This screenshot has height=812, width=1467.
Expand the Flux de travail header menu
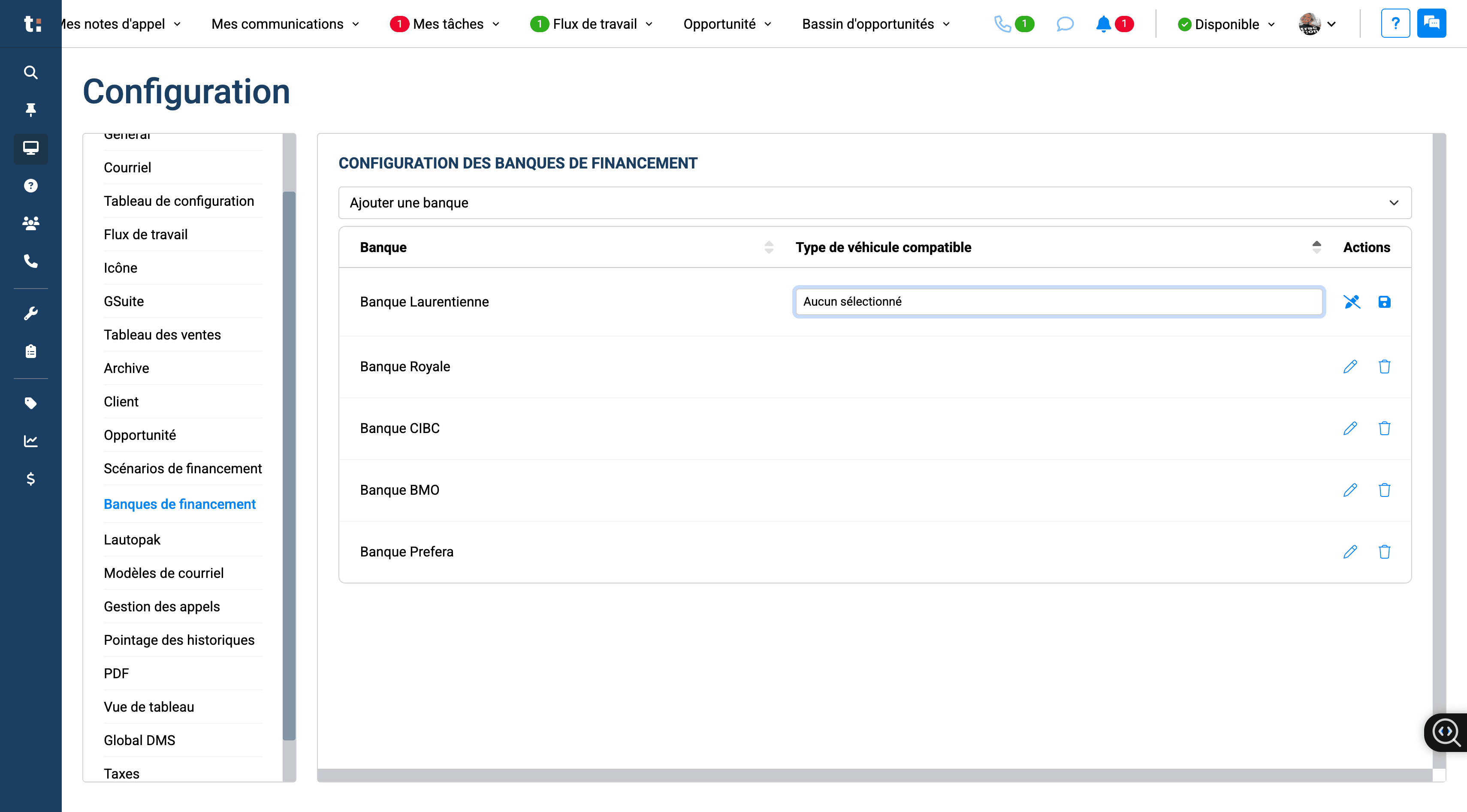[x=591, y=24]
